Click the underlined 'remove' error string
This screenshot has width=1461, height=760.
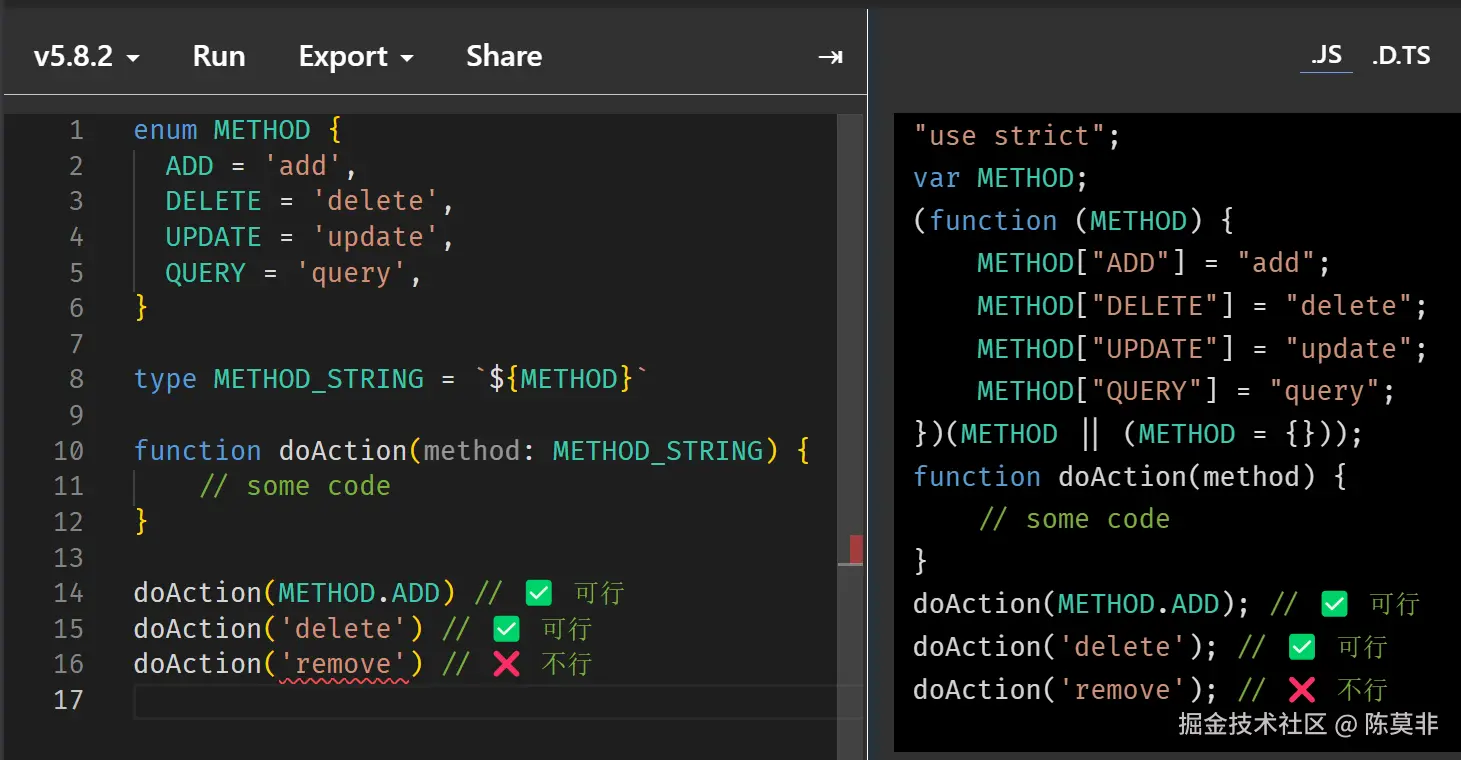(x=343, y=664)
